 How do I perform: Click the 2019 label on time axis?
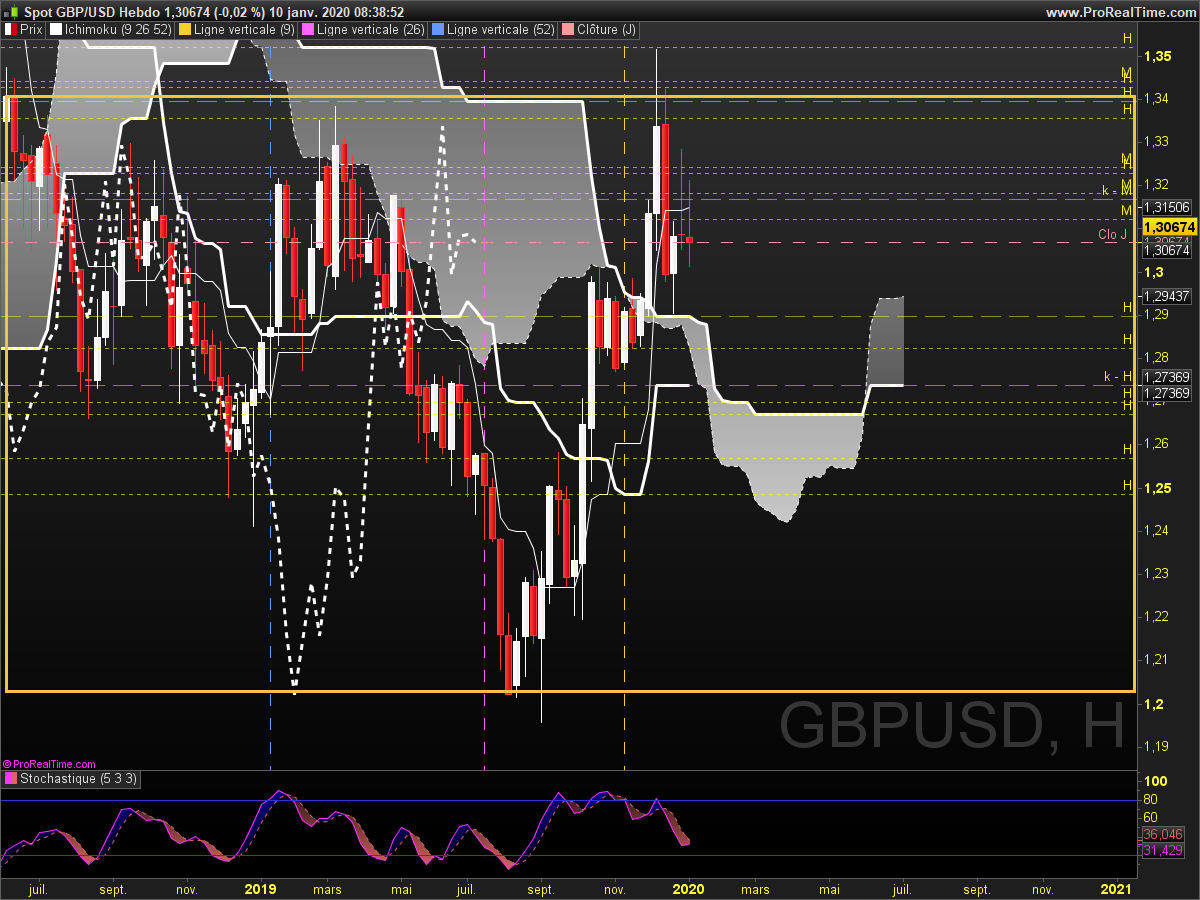260,888
